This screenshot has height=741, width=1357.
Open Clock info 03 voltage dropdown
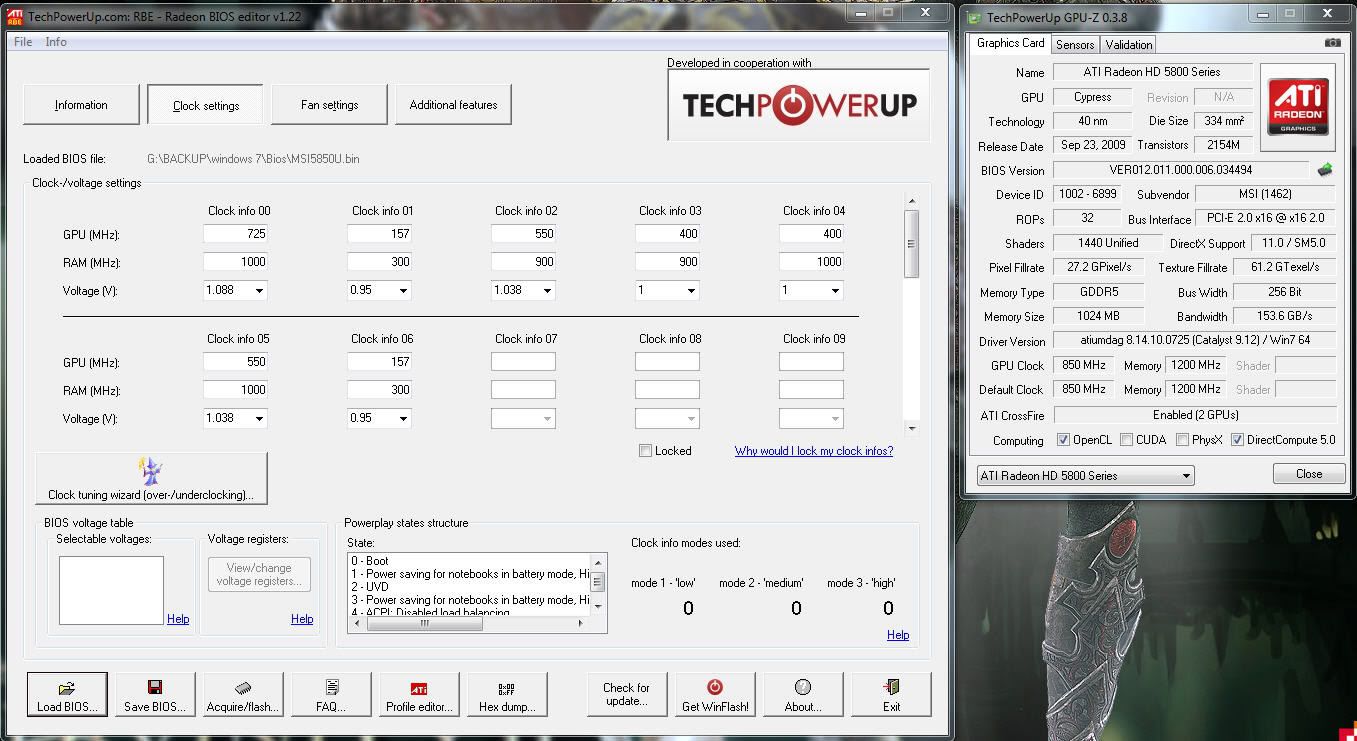(x=690, y=290)
